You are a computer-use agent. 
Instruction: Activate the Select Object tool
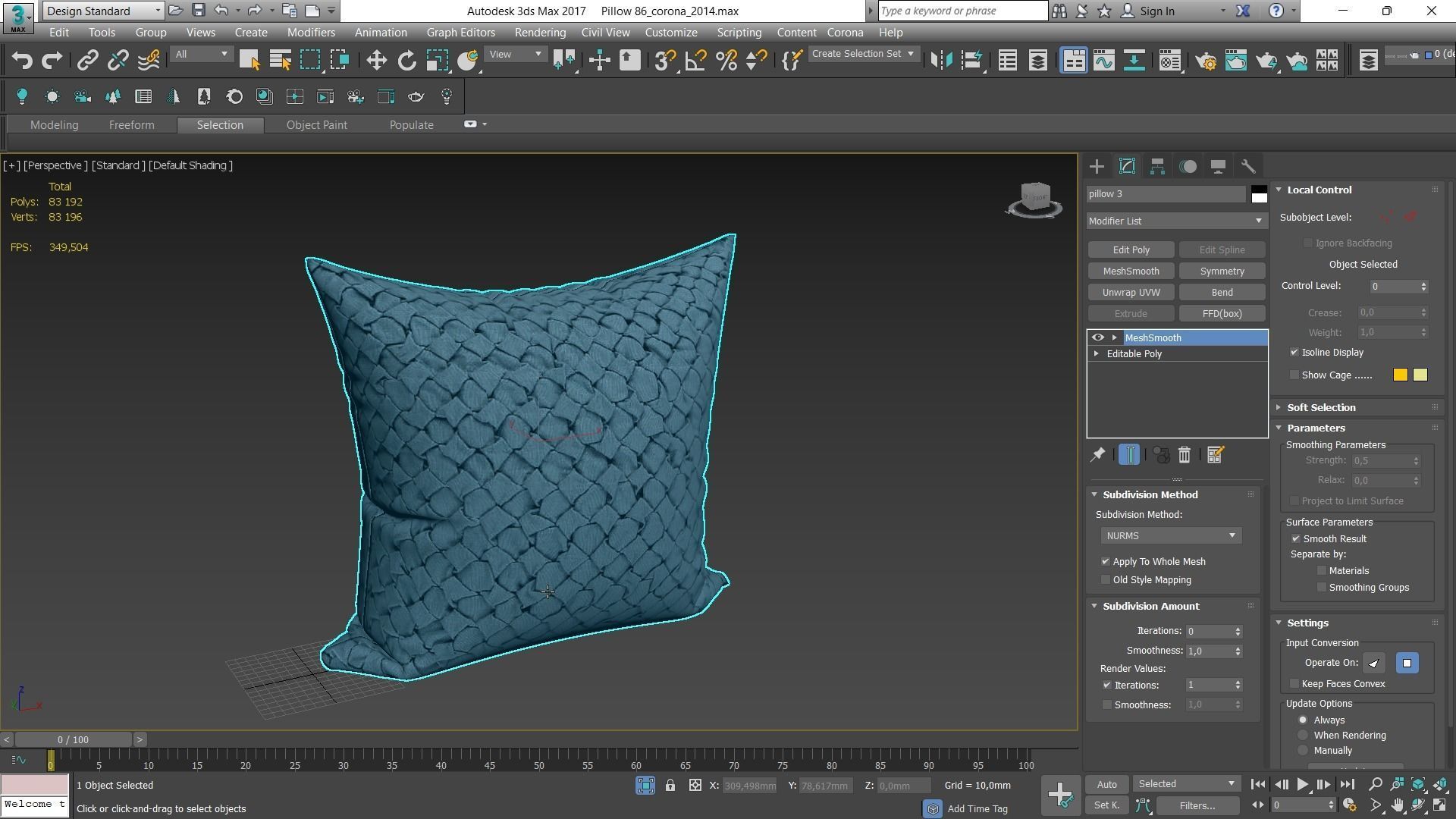coord(249,60)
